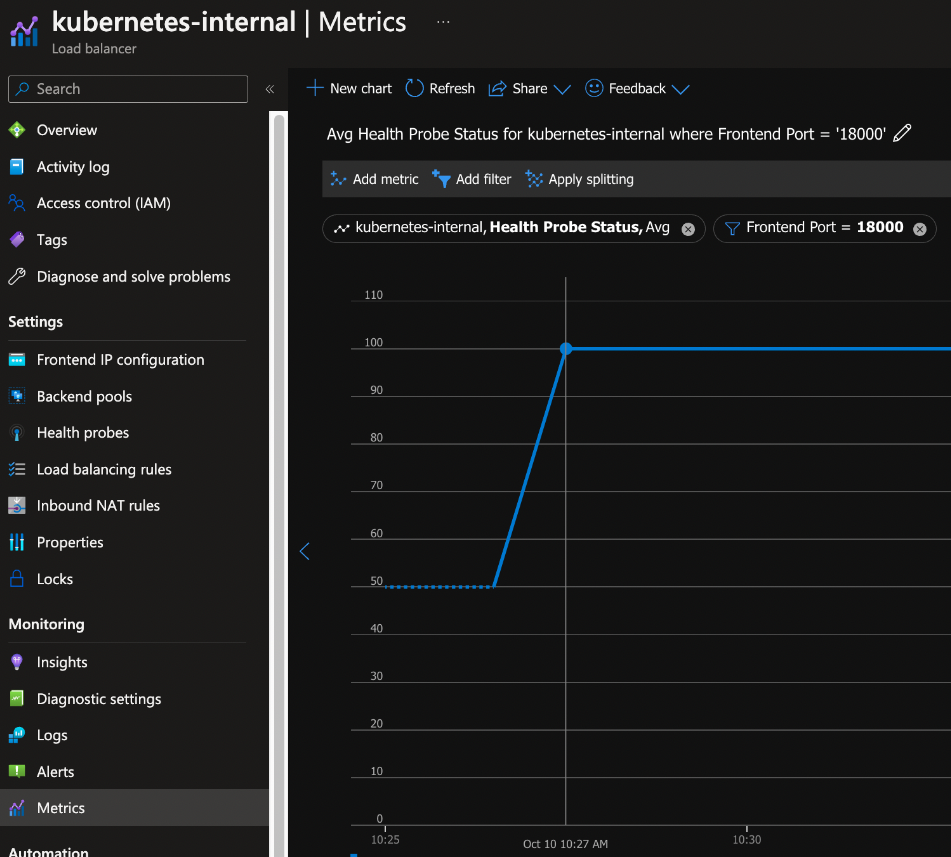Click inside the Search box
This screenshot has height=857, width=951.
(127, 89)
